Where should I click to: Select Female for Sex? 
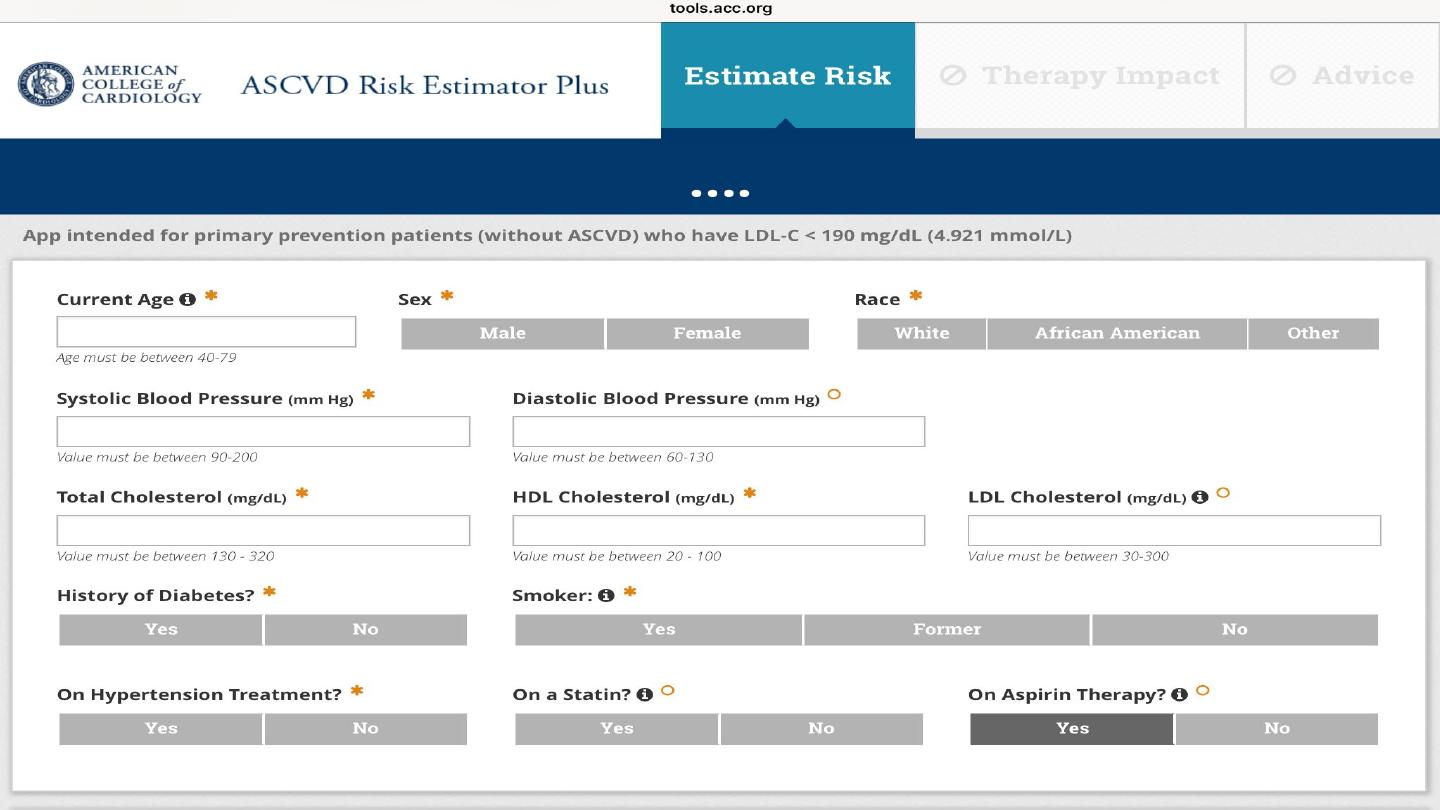[x=708, y=334]
